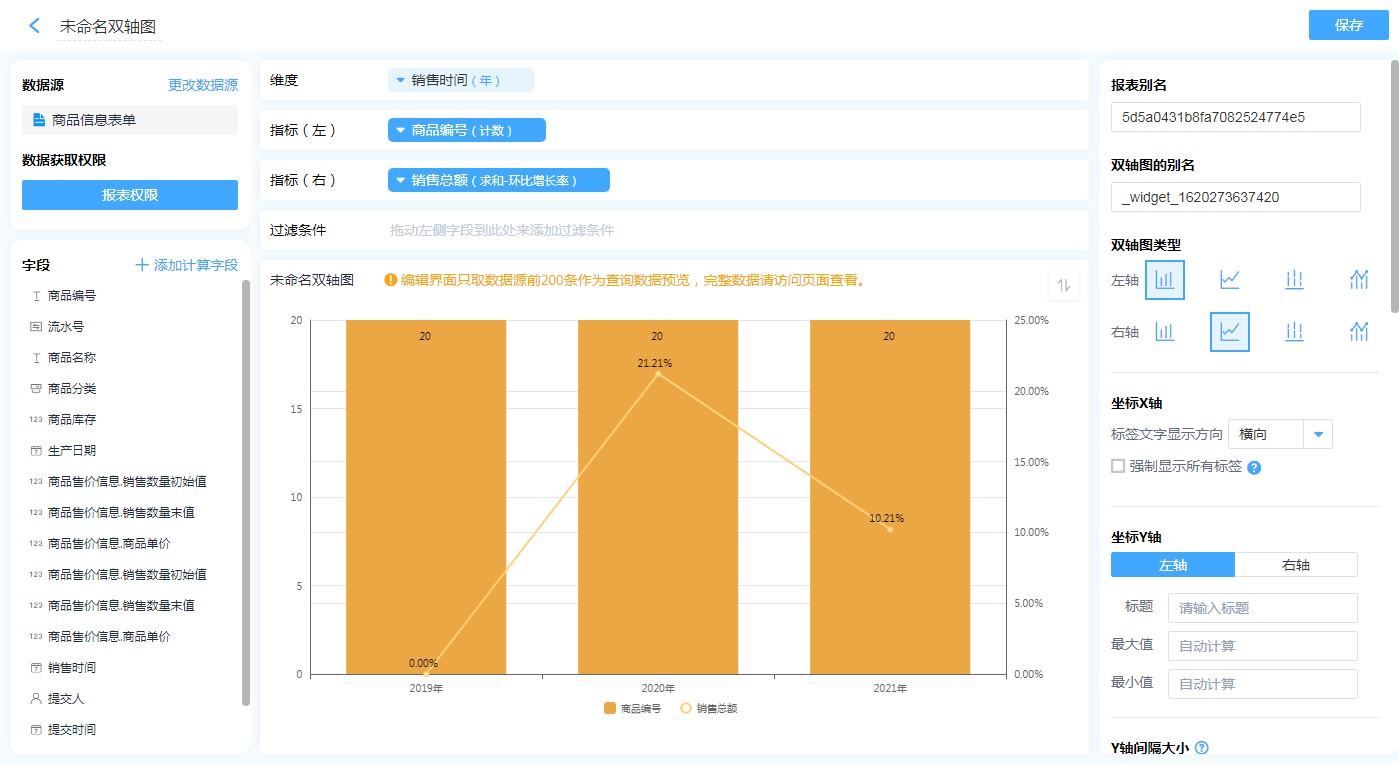Click the back arrow beside 未命名双轴图
Screen dimensions: 1399x764
click(35, 26)
